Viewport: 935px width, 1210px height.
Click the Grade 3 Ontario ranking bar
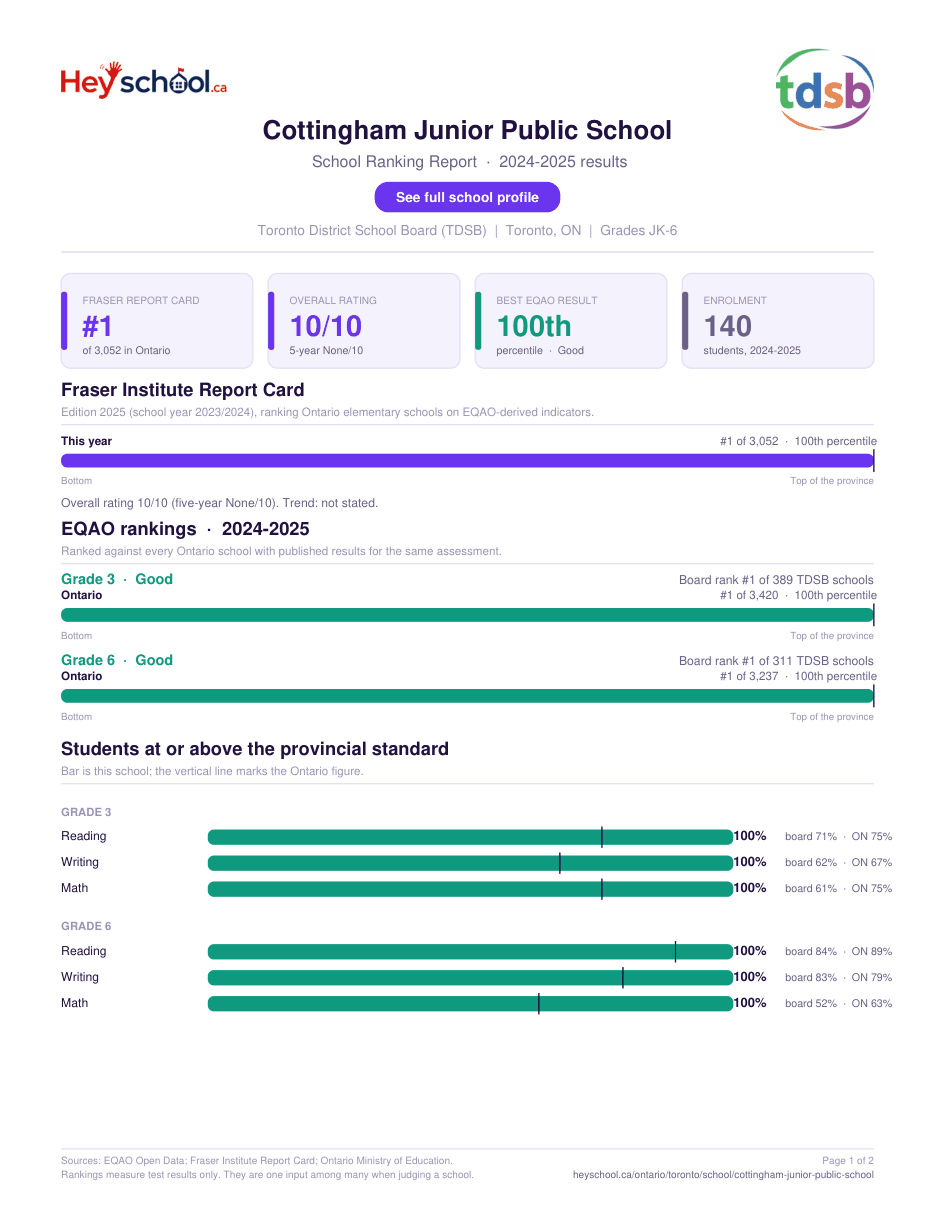[x=467, y=615]
